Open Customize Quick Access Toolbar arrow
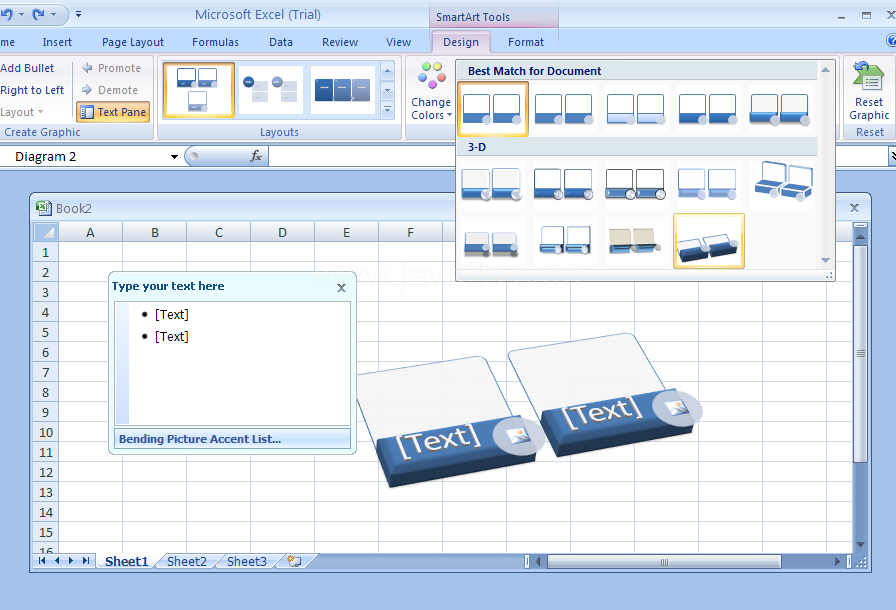The image size is (896, 610). 78,14
